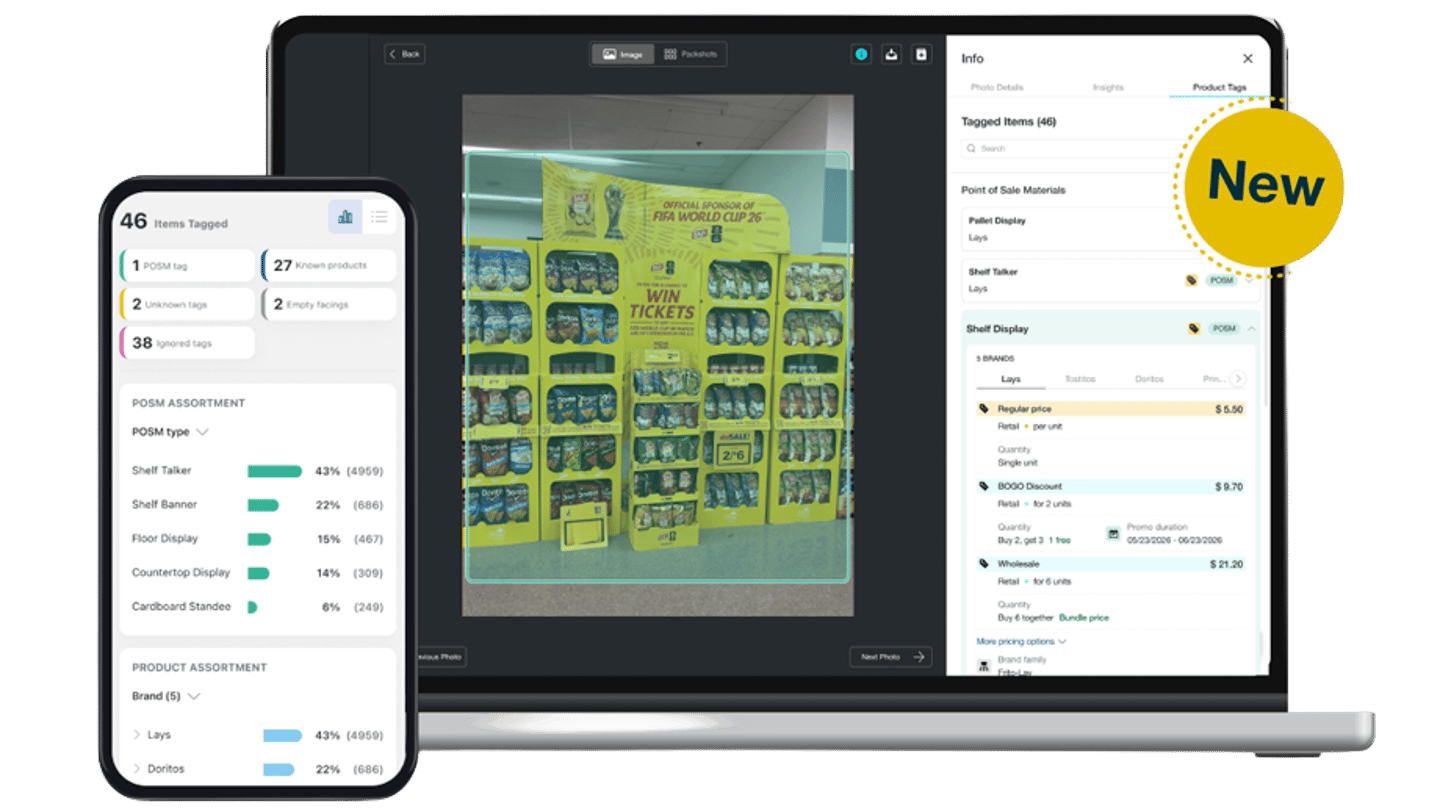Image resolution: width=1440 pixels, height=809 pixels.
Task: Click the tag icon next to Wholesale
Action: [984, 564]
